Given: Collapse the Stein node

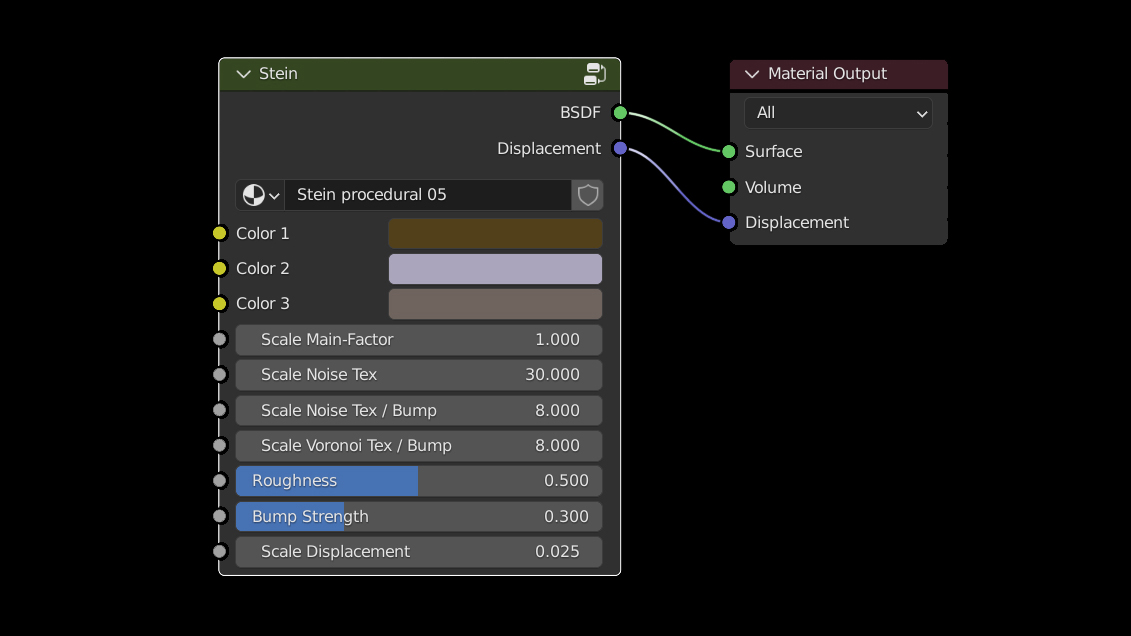Looking at the screenshot, I should 243,74.
